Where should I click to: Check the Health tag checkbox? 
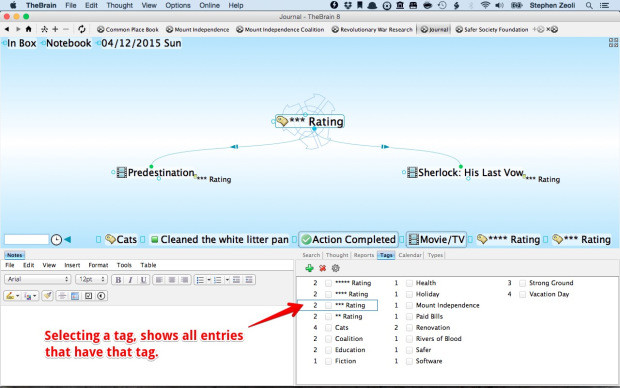(409, 283)
